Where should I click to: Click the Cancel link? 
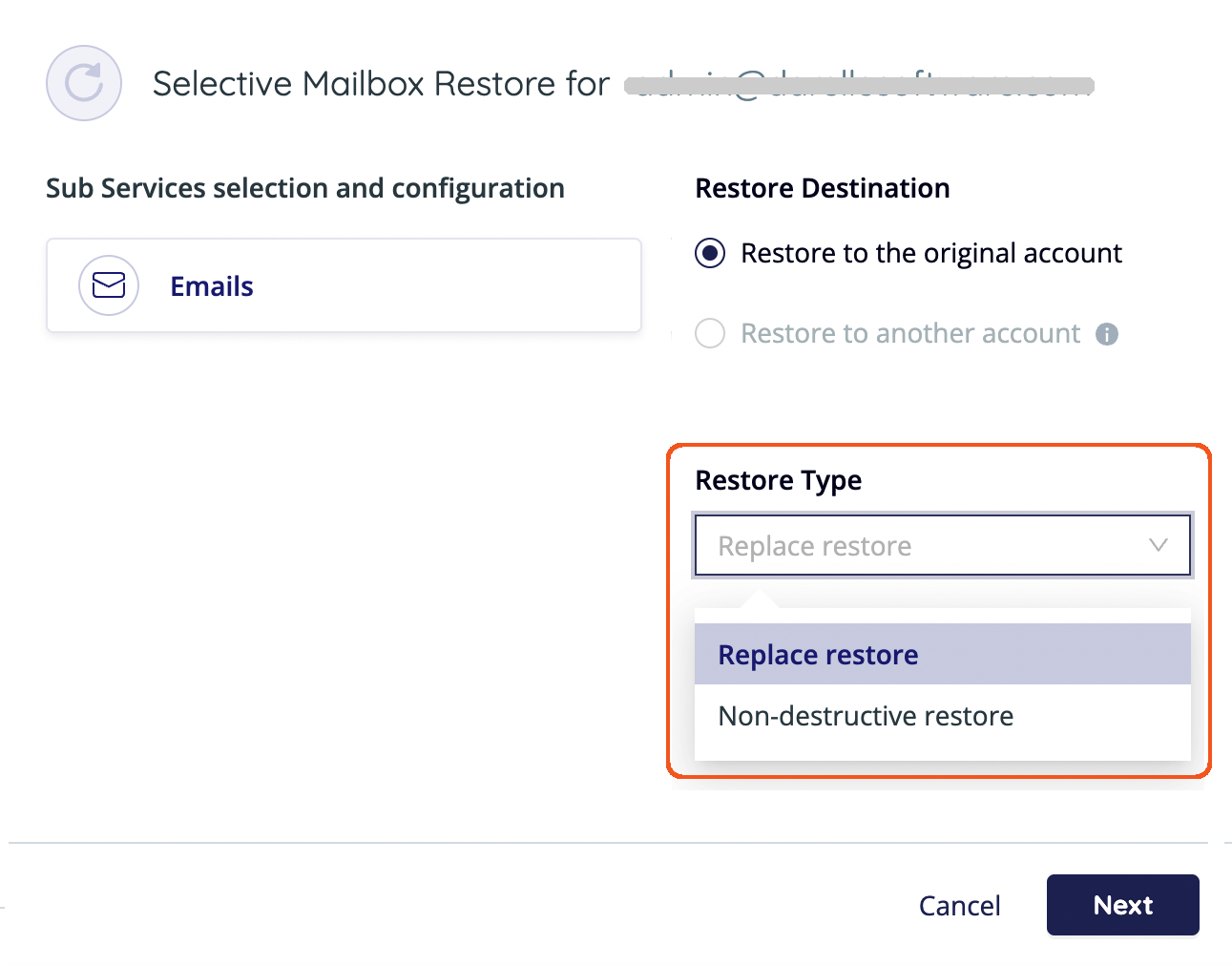959,906
